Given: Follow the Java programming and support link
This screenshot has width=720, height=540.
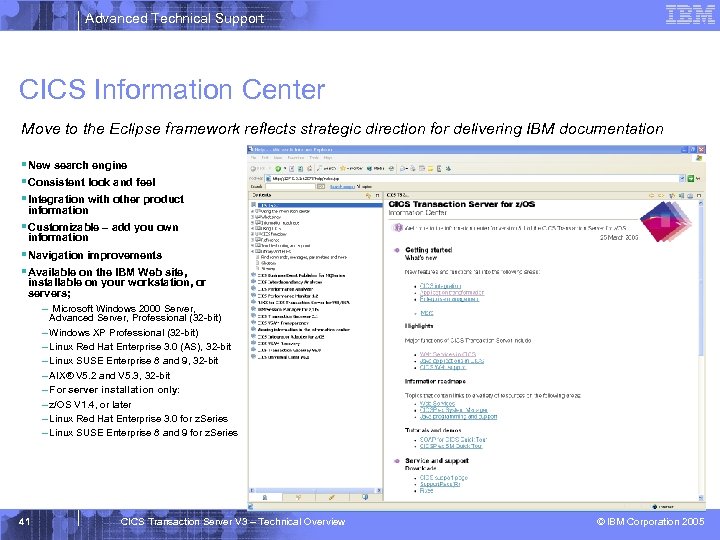Looking at the screenshot, I should [458, 416].
